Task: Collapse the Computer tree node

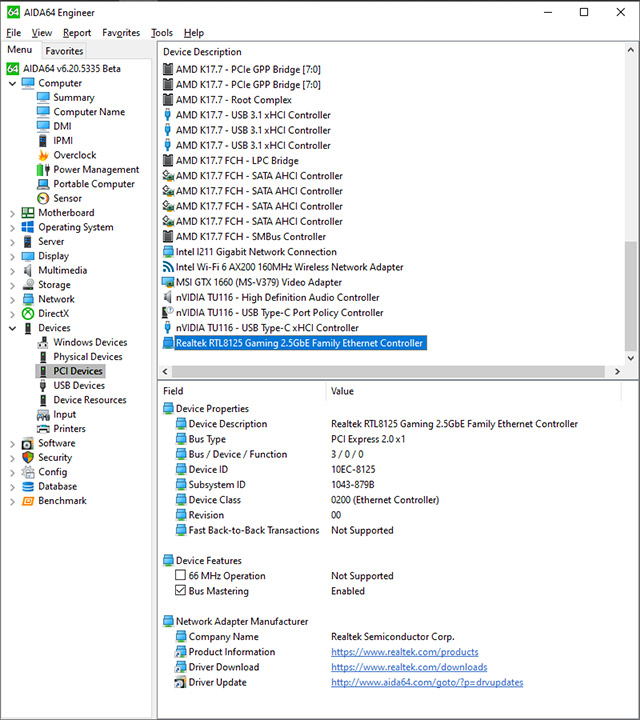Action: (12, 84)
